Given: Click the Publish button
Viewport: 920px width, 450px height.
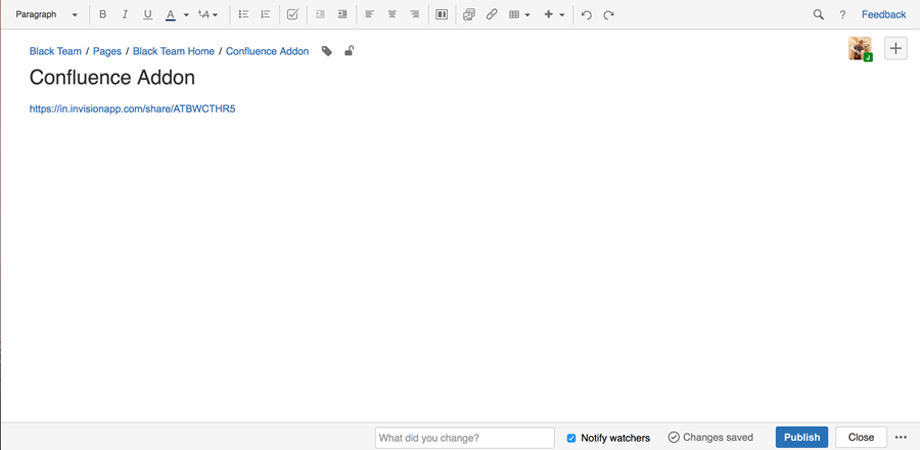Looking at the screenshot, I should coord(801,437).
